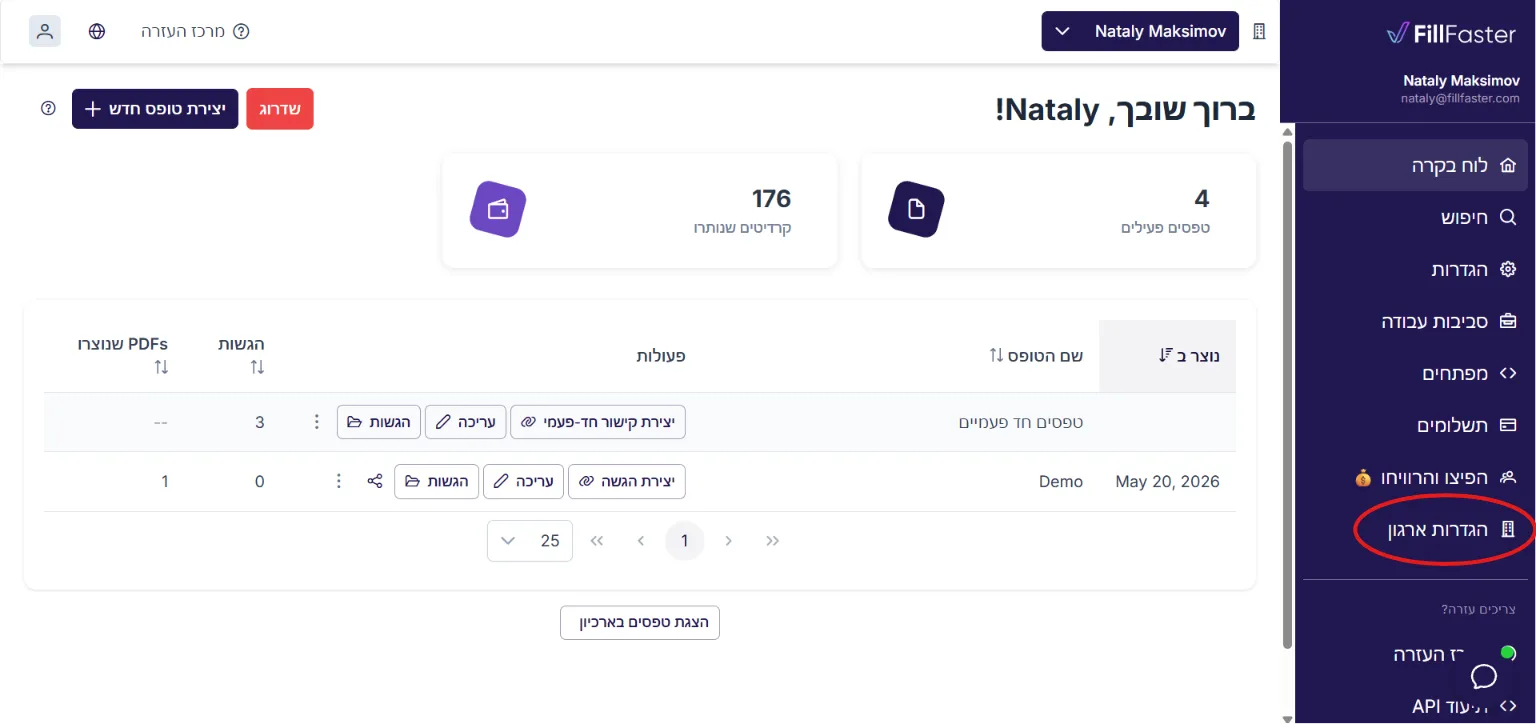Open the language globe icon

97,31
